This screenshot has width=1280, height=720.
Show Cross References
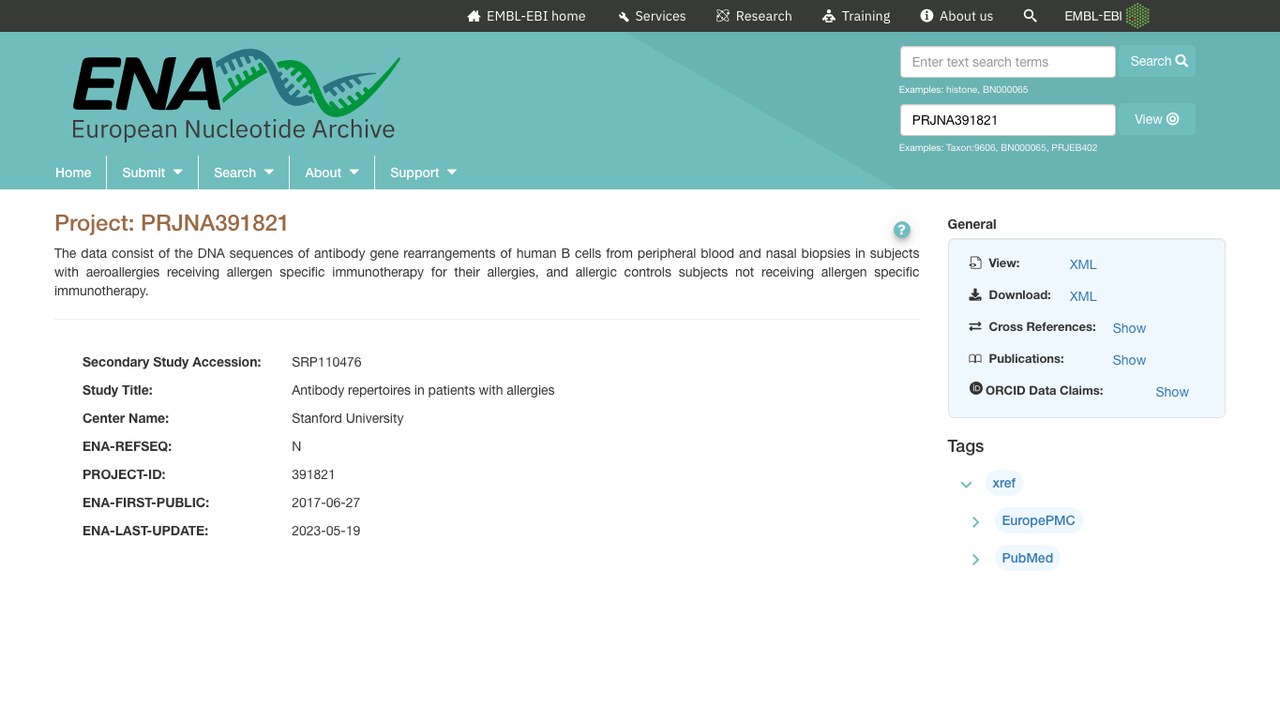pos(1129,328)
